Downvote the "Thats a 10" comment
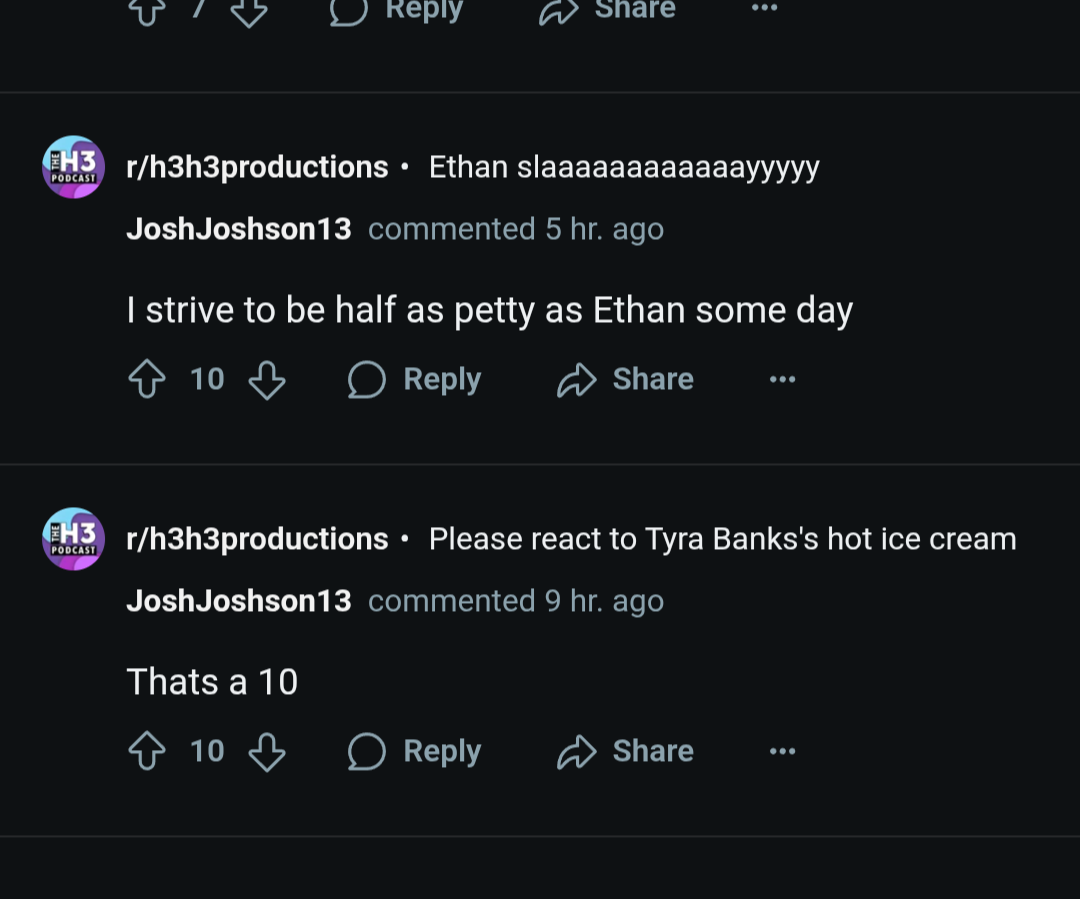Screen dimensions: 1080x899 tap(267, 752)
